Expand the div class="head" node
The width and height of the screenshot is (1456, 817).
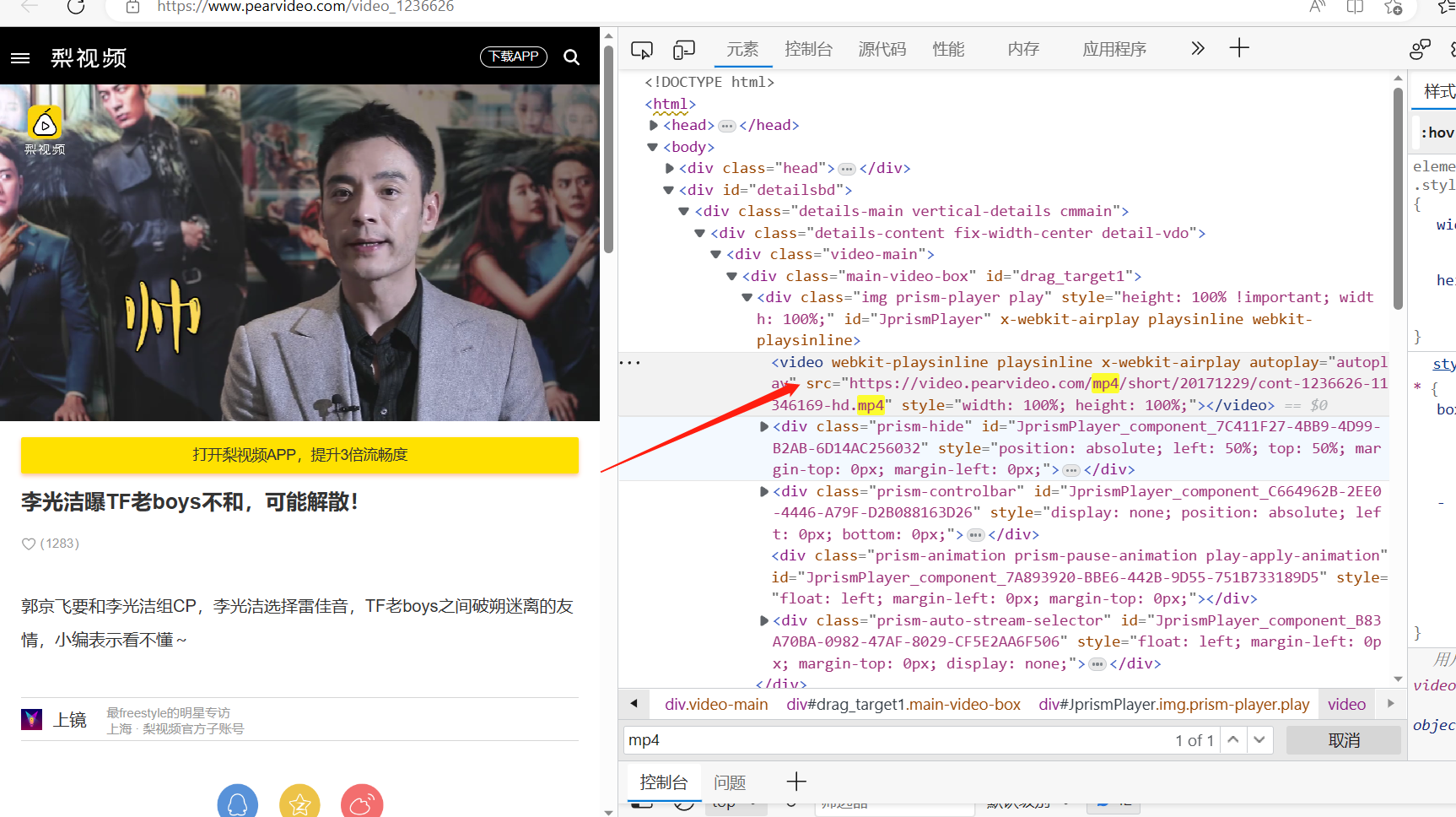(x=670, y=168)
